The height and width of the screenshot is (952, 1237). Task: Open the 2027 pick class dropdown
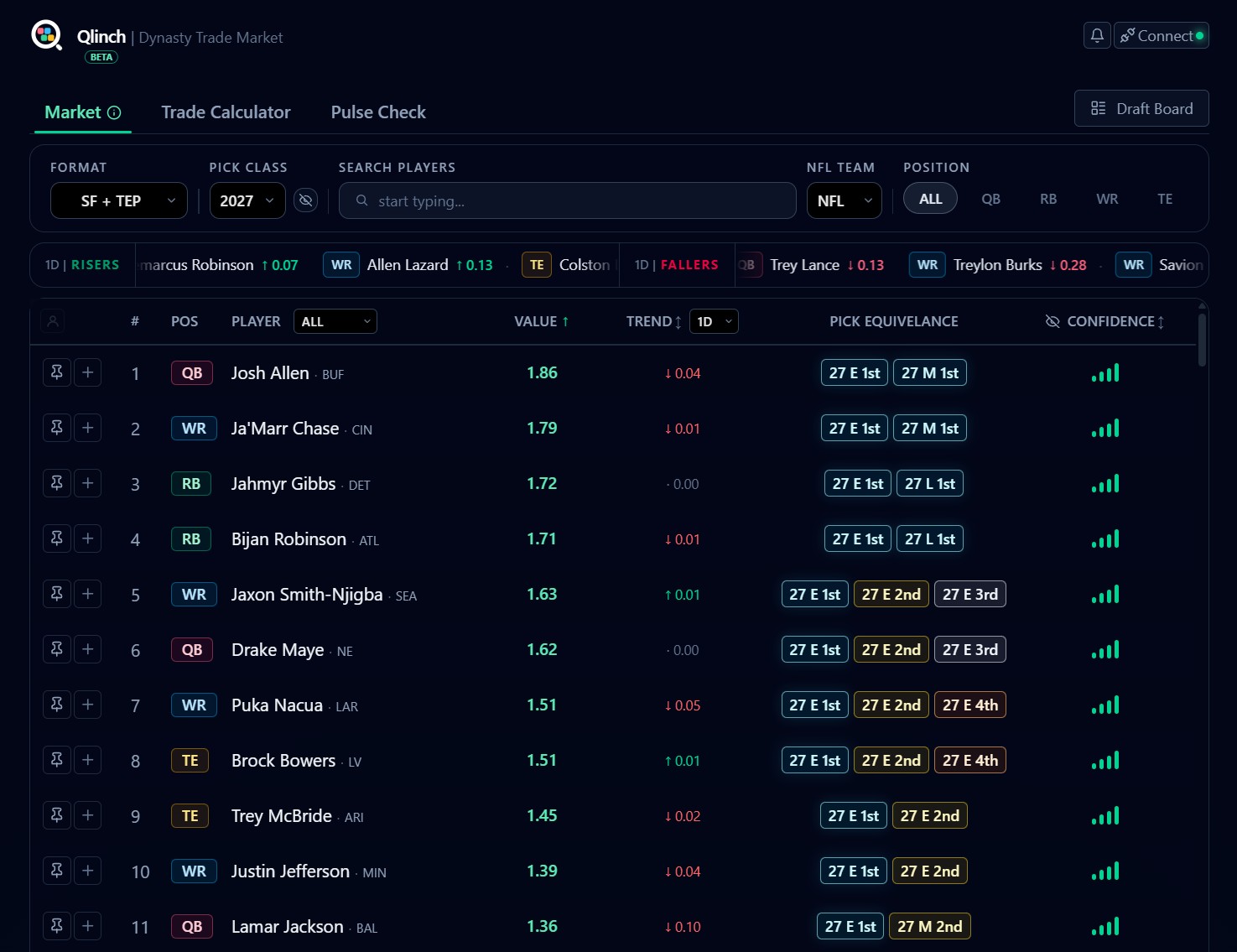coord(247,200)
